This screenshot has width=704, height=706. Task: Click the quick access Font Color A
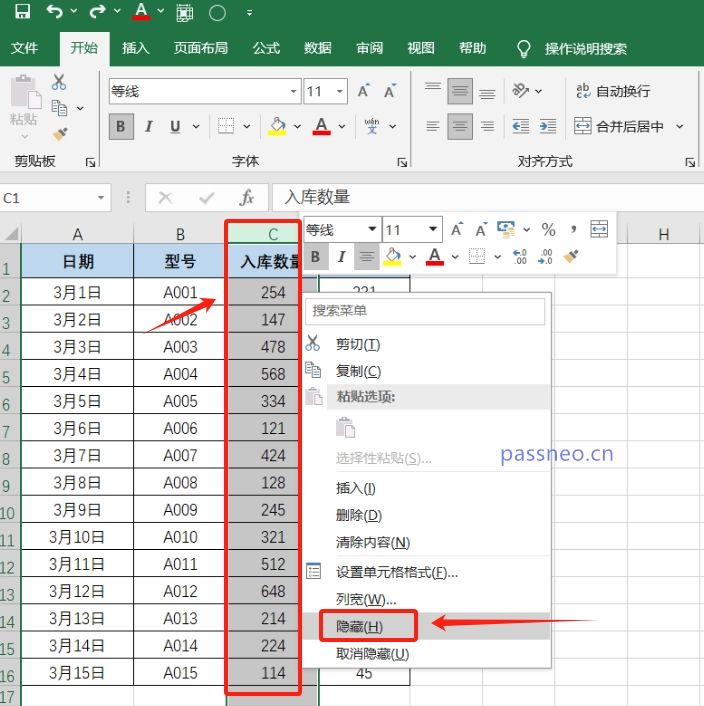(x=141, y=11)
